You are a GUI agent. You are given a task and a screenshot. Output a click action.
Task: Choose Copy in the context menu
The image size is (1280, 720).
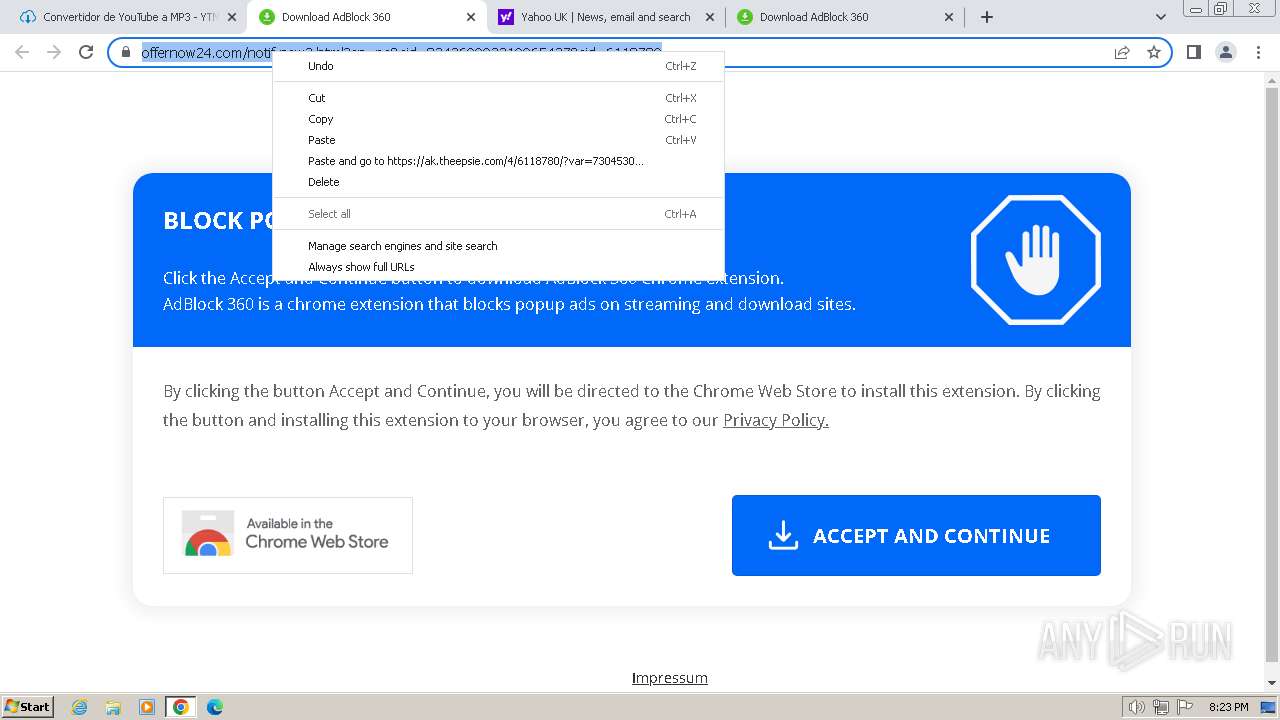tap(498, 119)
